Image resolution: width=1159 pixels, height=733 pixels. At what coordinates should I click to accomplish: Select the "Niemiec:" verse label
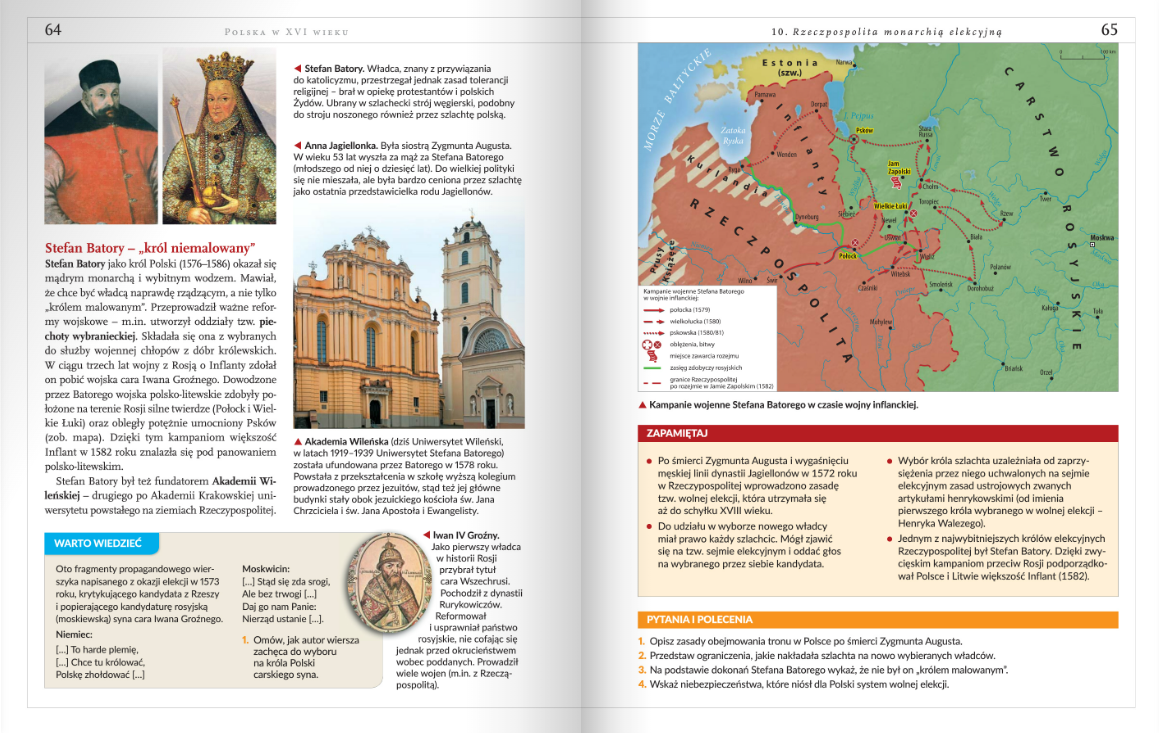(74, 635)
